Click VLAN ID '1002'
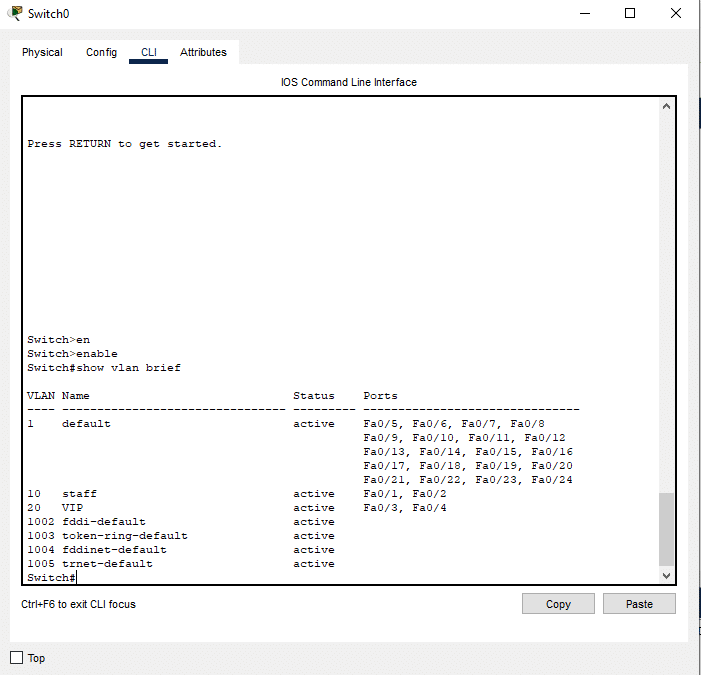 tap(41, 522)
